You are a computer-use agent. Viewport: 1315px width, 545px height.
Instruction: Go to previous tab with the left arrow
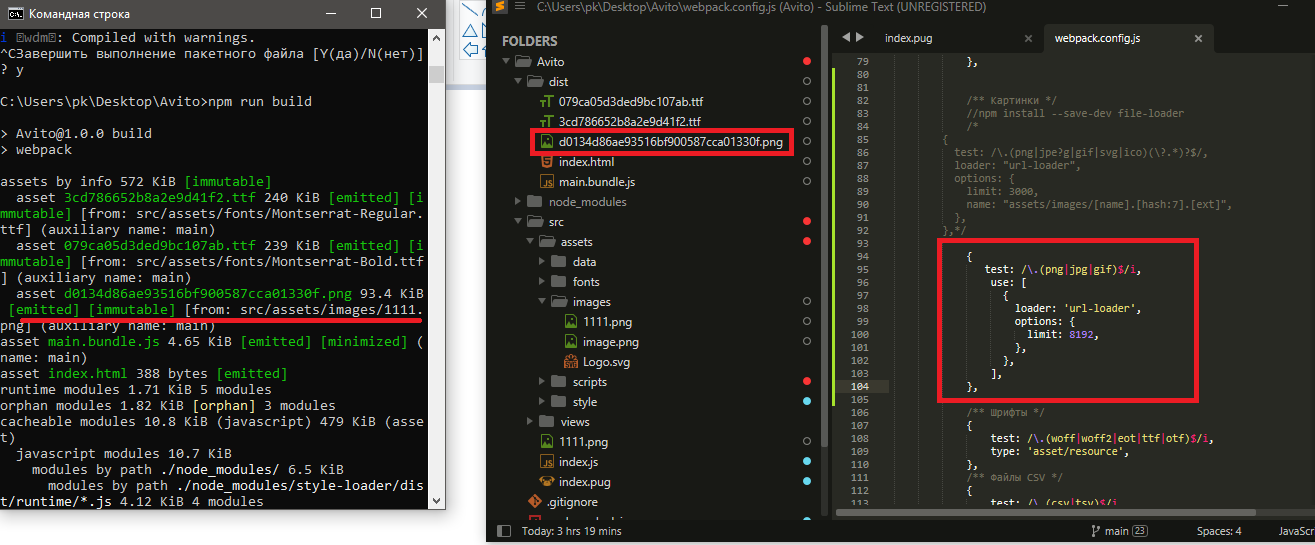846,37
